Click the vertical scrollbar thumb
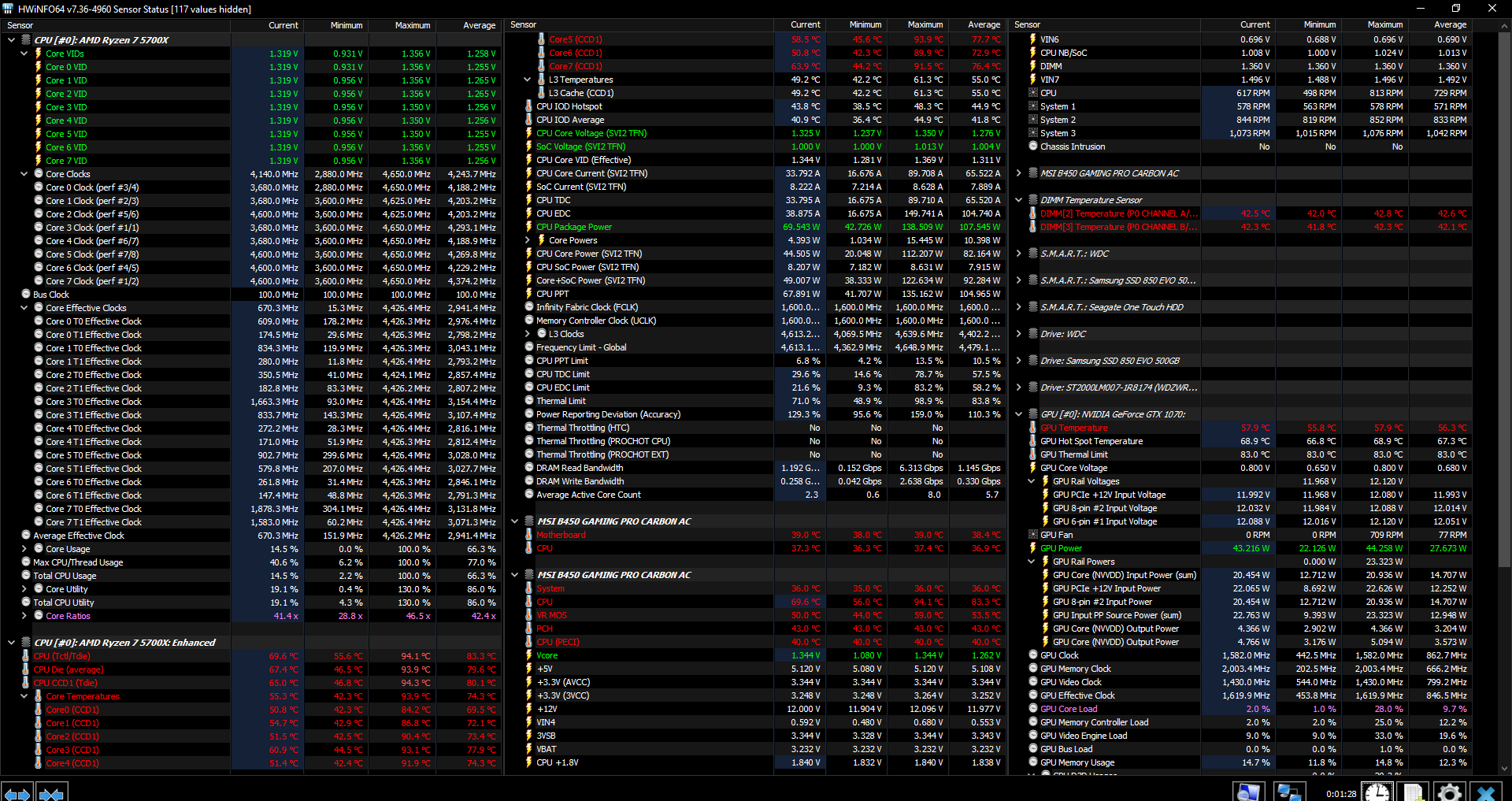 [x=1505, y=299]
